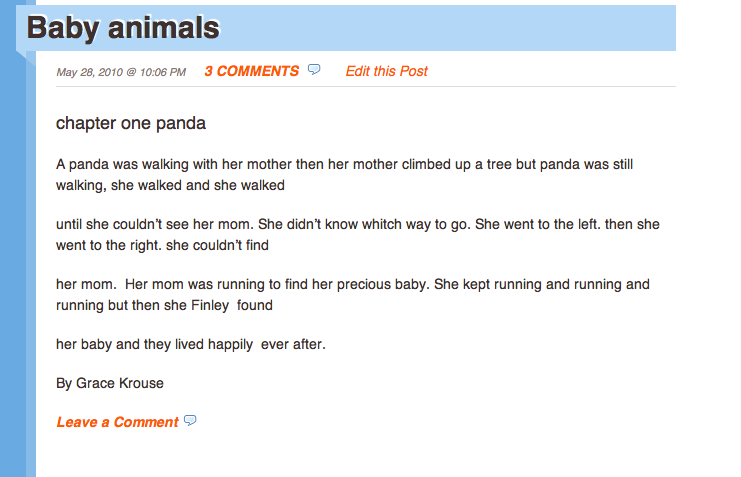This screenshot has width=741, height=477.
Task: Click empty area of the light-blue title banner
Action: tap(448, 28)
